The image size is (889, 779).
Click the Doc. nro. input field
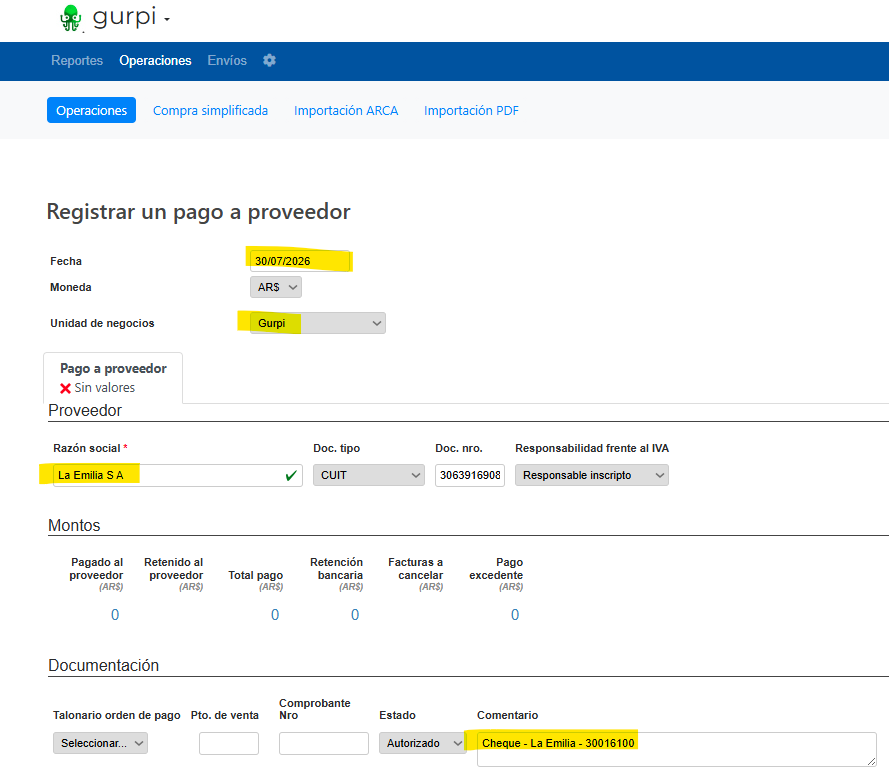pyautogui.click(x=470, y=475)
